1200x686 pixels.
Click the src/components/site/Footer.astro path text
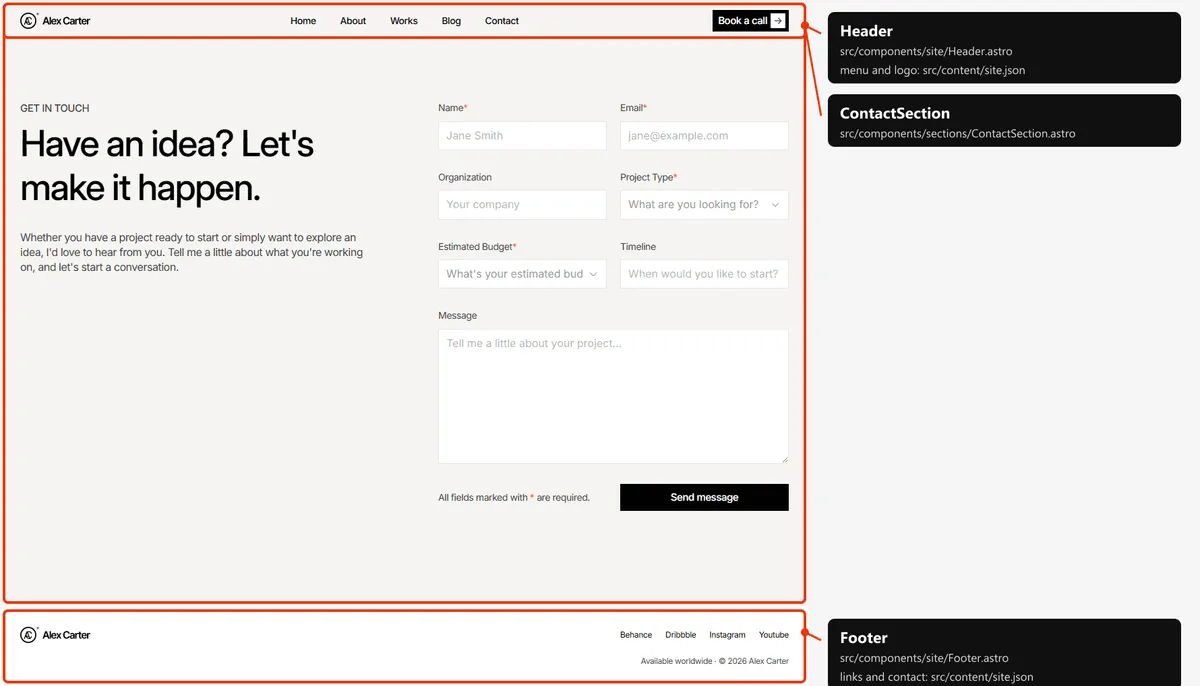pos(924,658)
